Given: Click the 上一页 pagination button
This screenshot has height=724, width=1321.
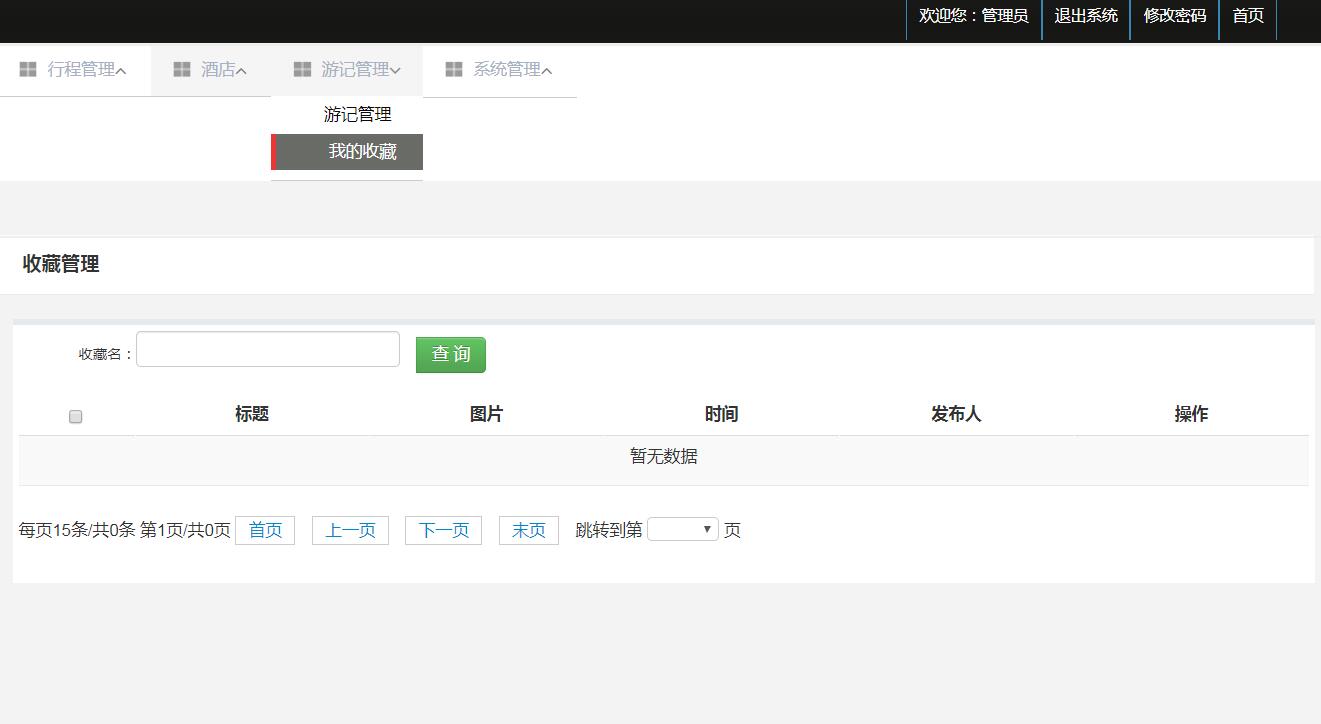Looking at the screenshot, I should (350, 530).
